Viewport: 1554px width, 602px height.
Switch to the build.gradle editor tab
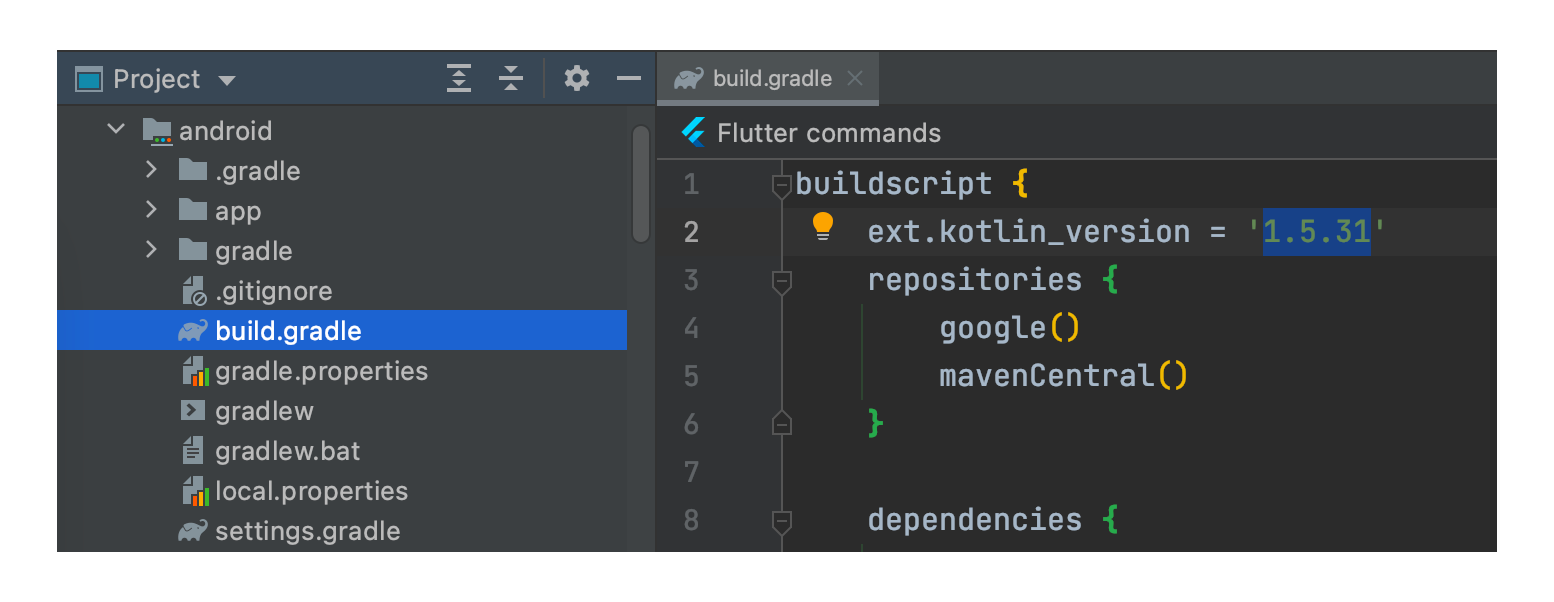coord(767,79)
